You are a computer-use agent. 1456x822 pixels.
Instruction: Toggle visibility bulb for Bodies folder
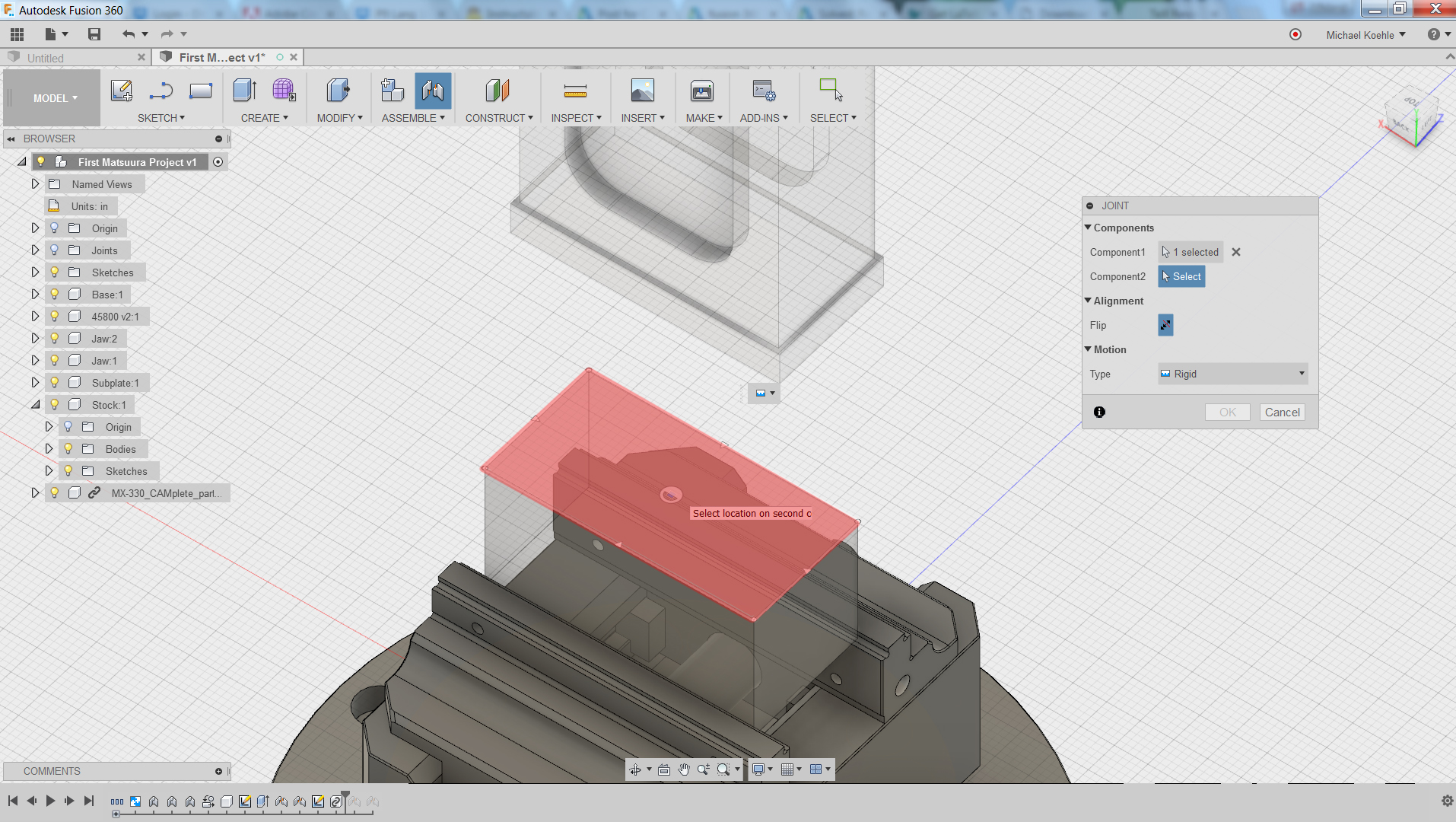pyautogui.click(x=68, y=449)
